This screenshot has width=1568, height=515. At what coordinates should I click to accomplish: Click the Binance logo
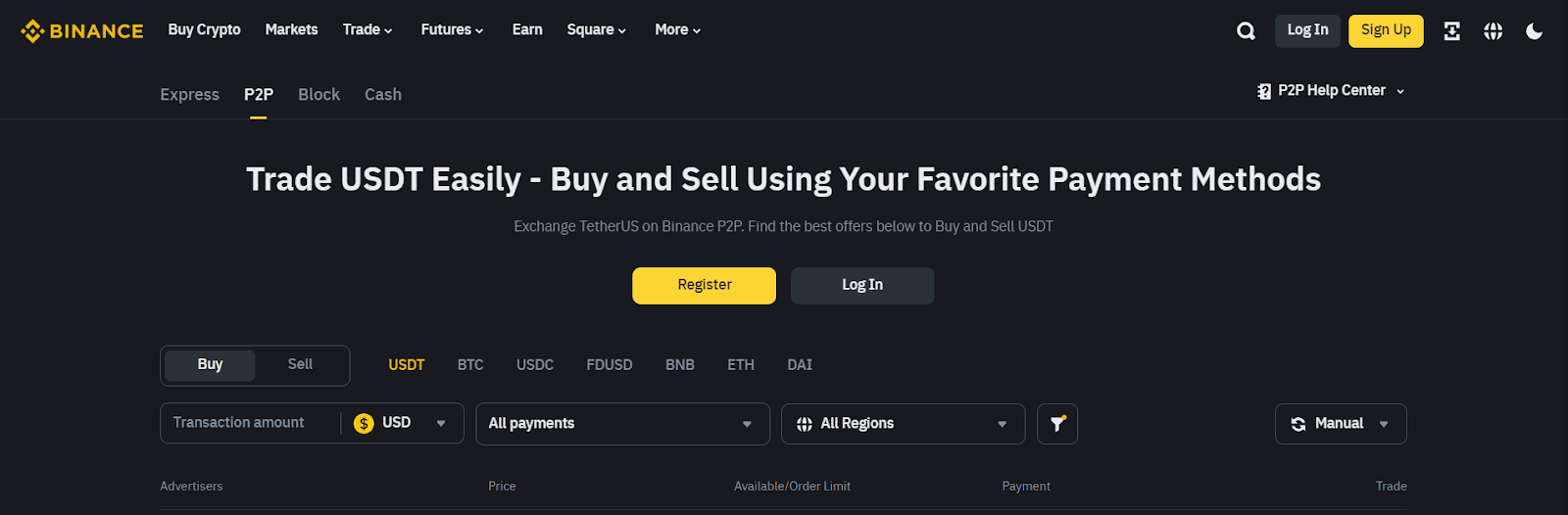[x=82, y=31]
